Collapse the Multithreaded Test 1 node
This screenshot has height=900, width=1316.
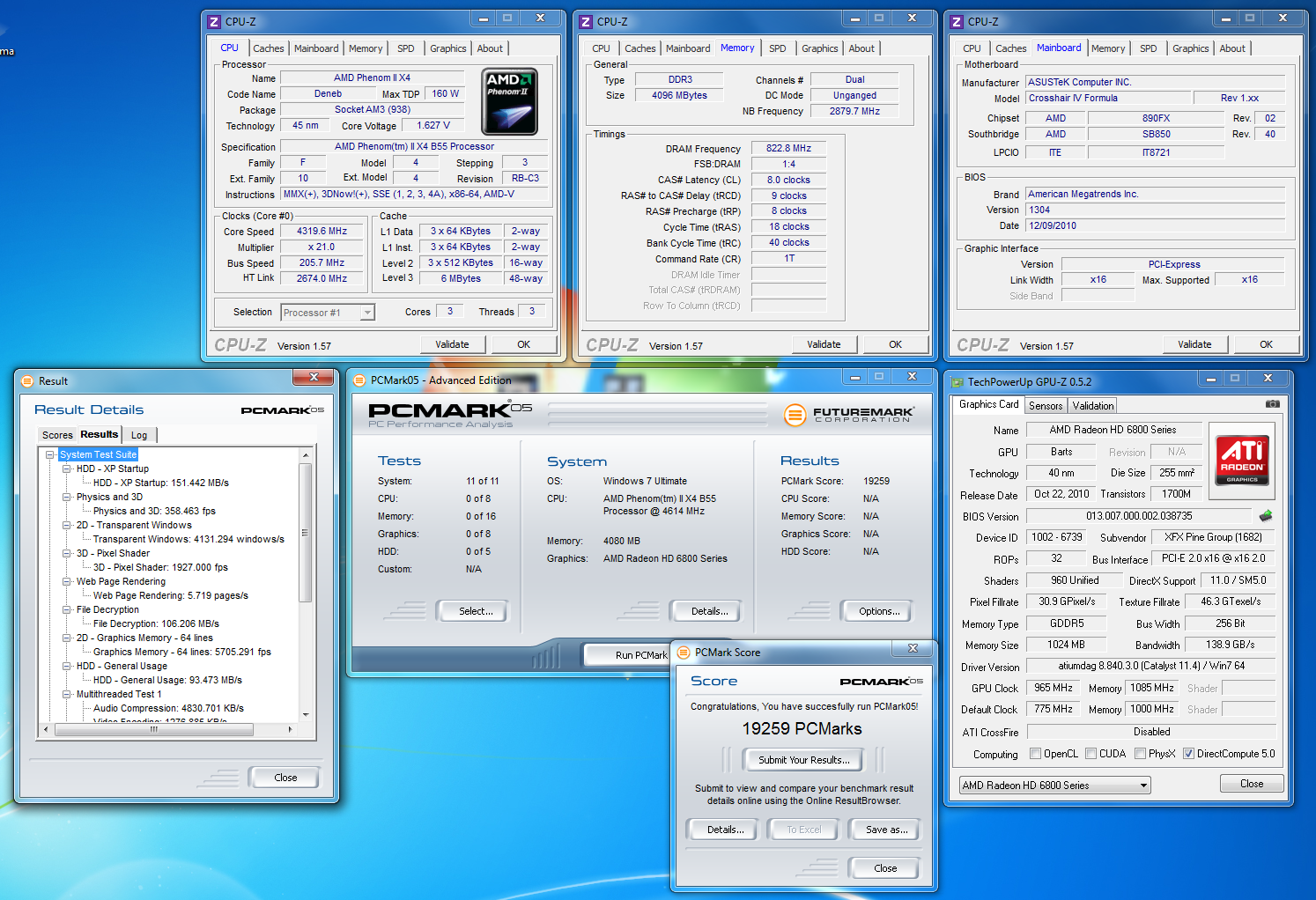67,695
